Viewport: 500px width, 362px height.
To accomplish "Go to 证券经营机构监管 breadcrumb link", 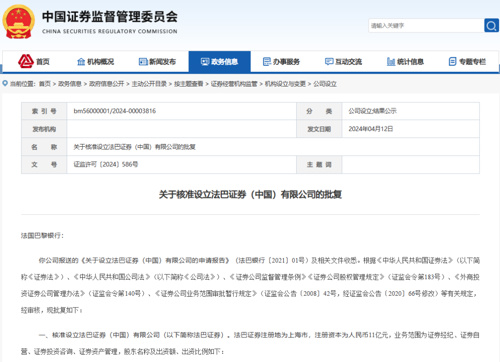I will coord(234,84).
